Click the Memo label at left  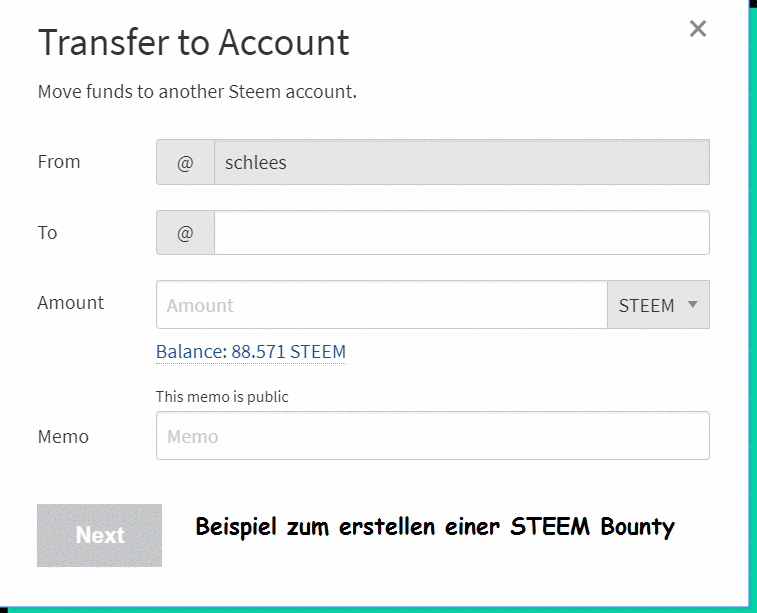click(63, 436)
